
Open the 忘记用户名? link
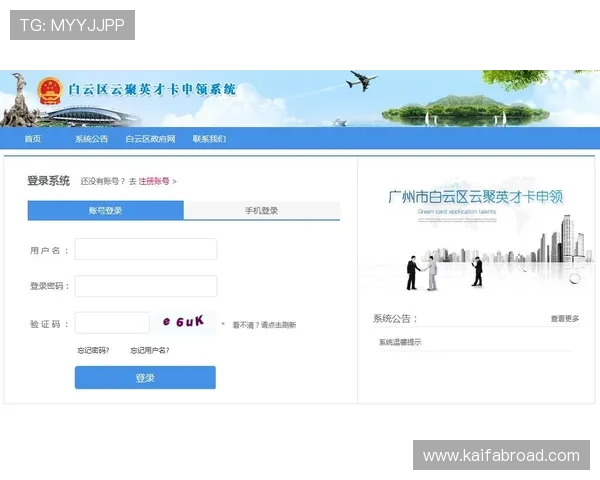(x=150, y=350)
